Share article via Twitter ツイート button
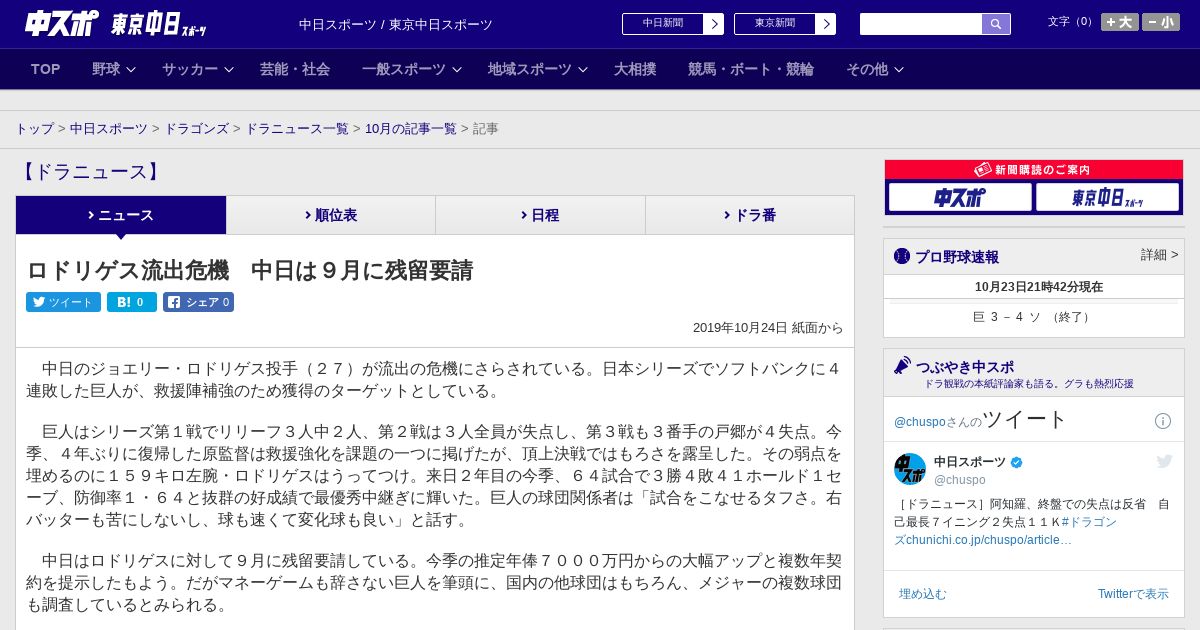The image size is (1200, 630). click(x=63, y=302)
